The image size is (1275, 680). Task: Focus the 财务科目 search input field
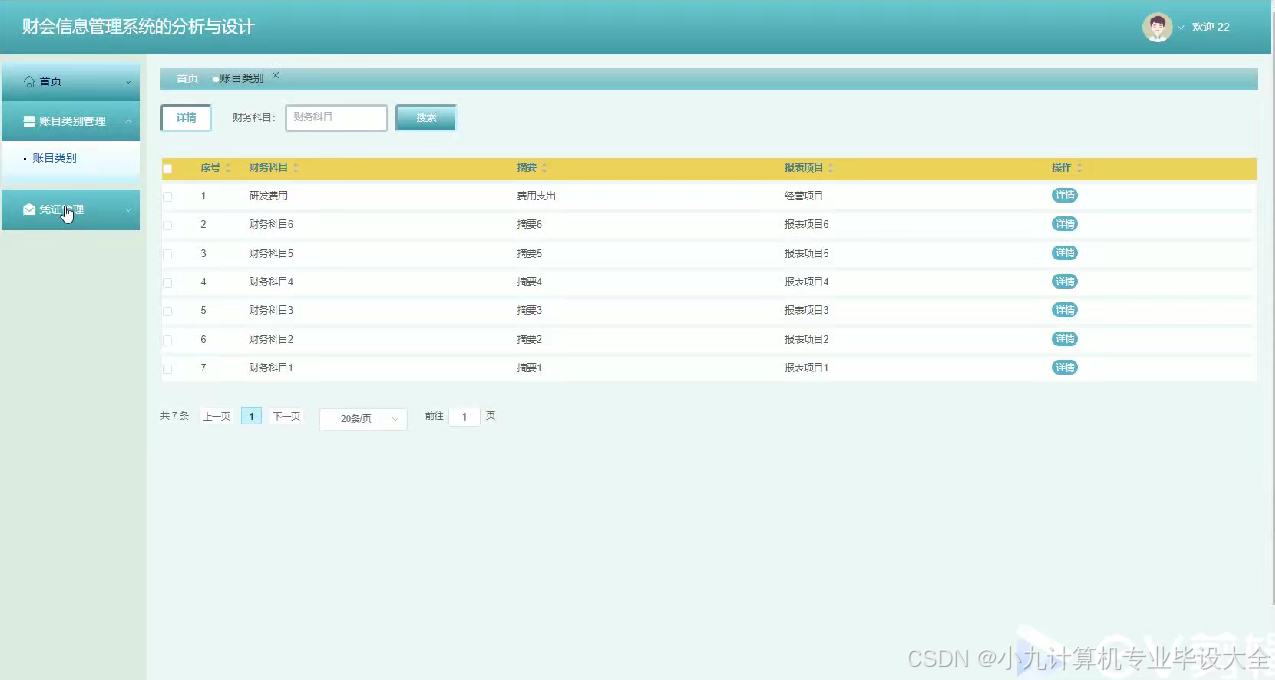click(x=336, y=117)
